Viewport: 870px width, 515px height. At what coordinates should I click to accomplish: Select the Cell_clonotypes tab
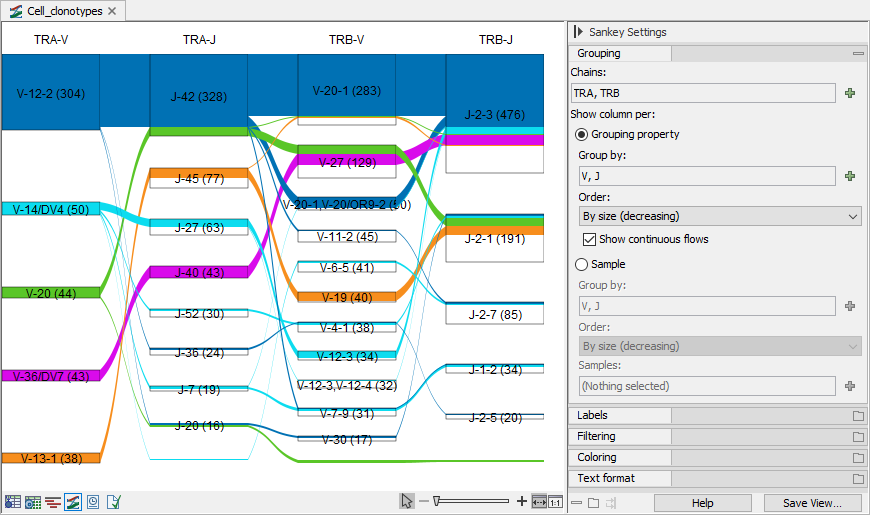62,11
